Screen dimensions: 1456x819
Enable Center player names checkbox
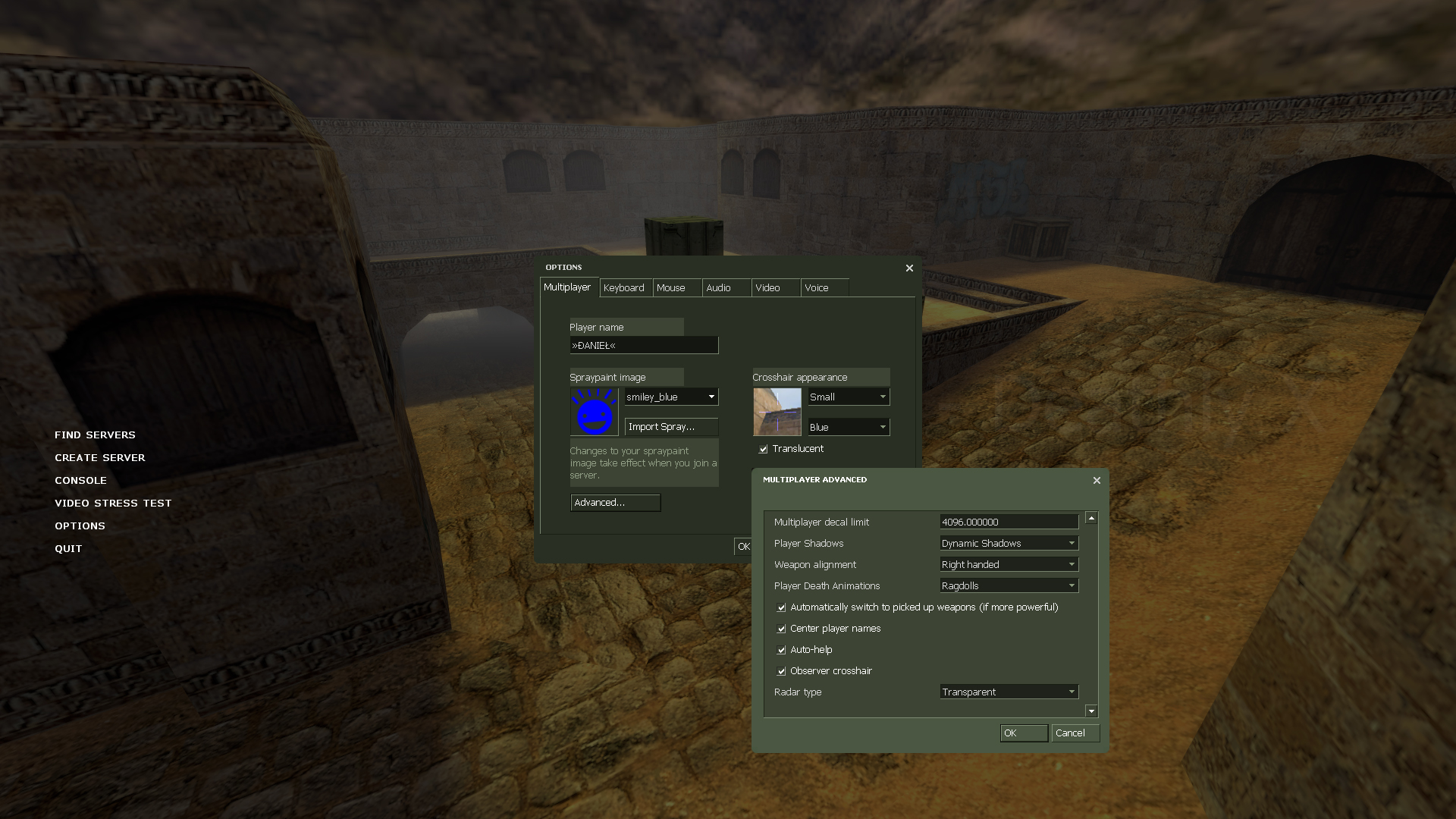coord(781,628)
